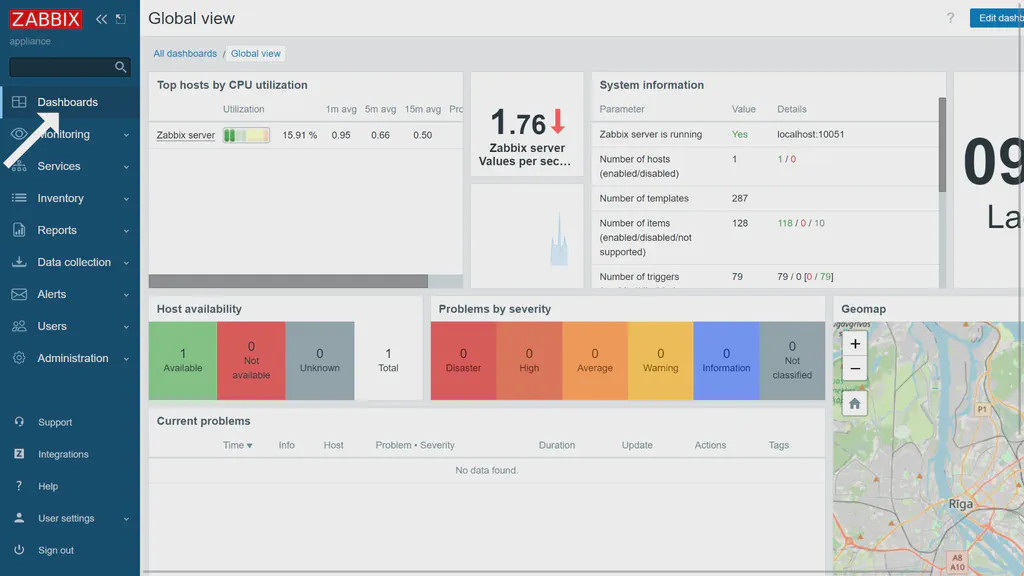
Task: Reset Geomap view with the home icon
Action: click(855, 404)
